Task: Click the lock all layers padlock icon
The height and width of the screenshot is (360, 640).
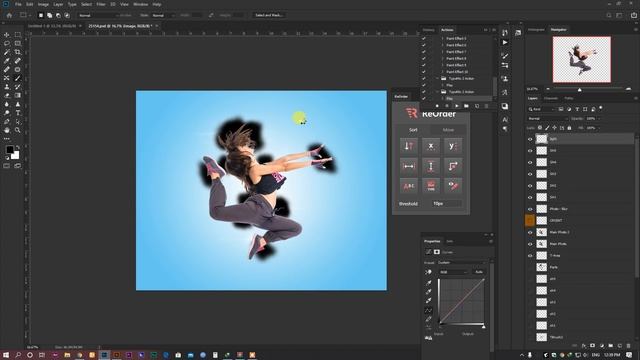Action: [569, 128]
